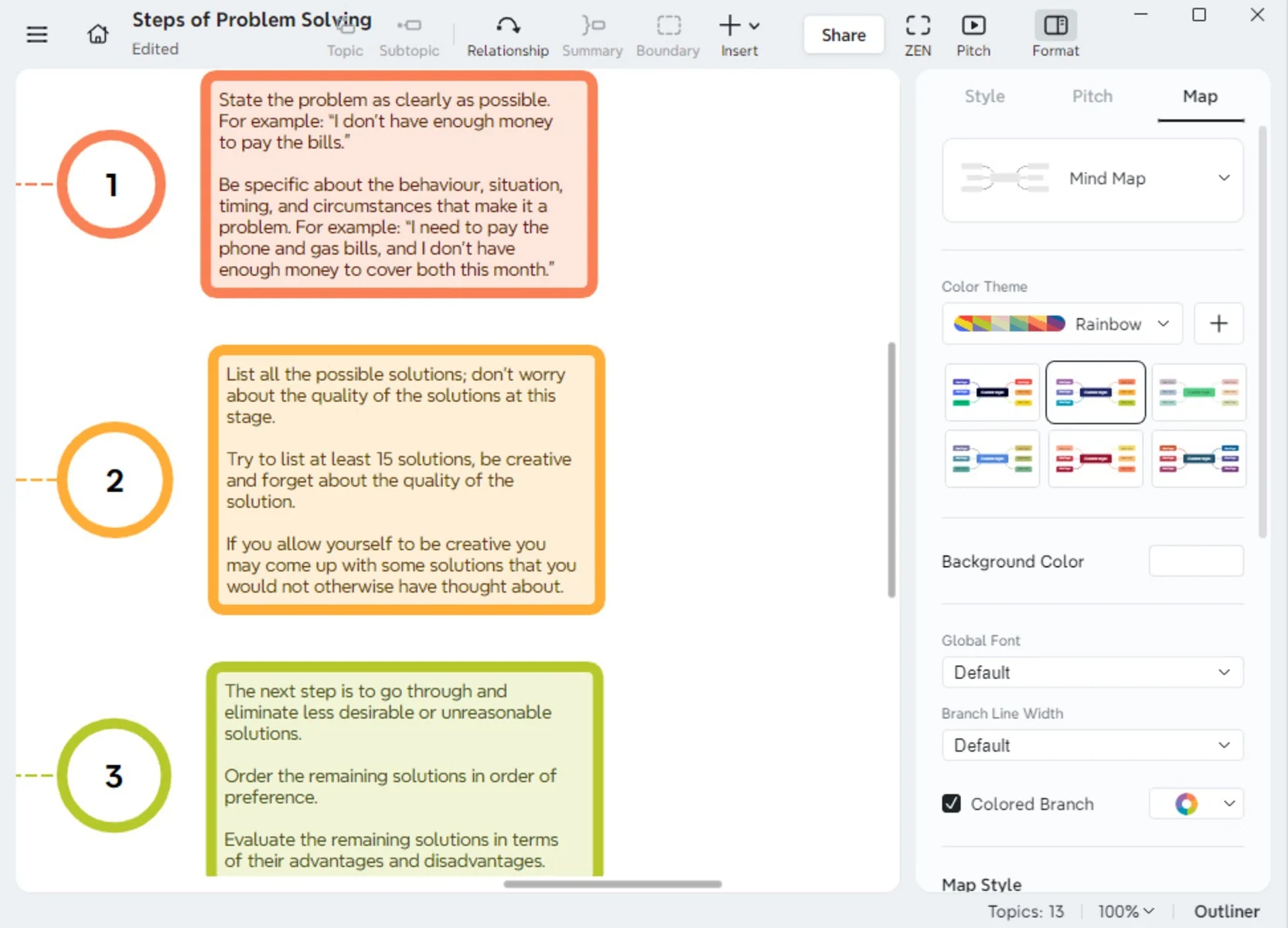Select the "State the problem" text box

[399, 185]
